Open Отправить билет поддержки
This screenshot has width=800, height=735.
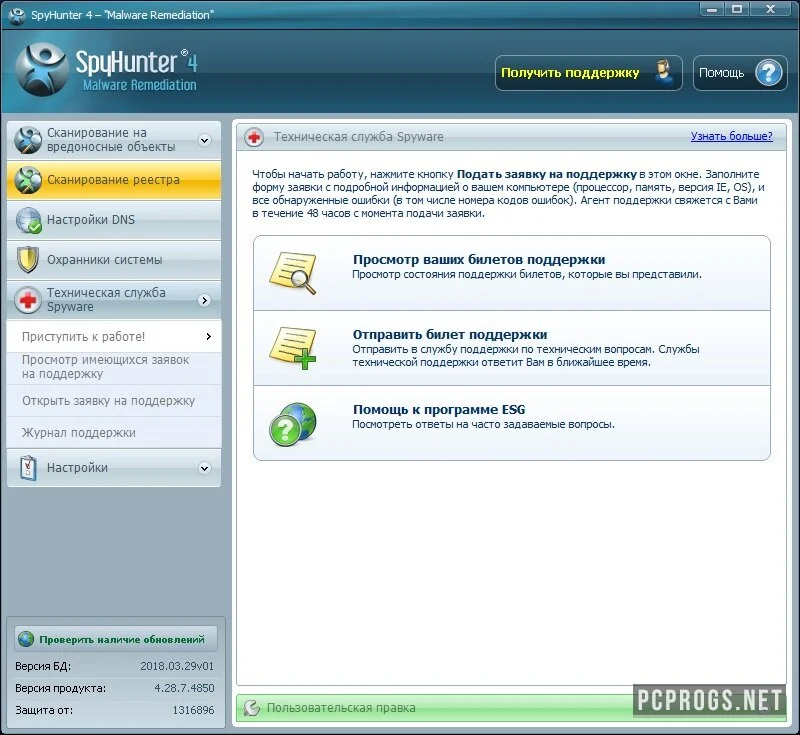(x=512, y=348)
